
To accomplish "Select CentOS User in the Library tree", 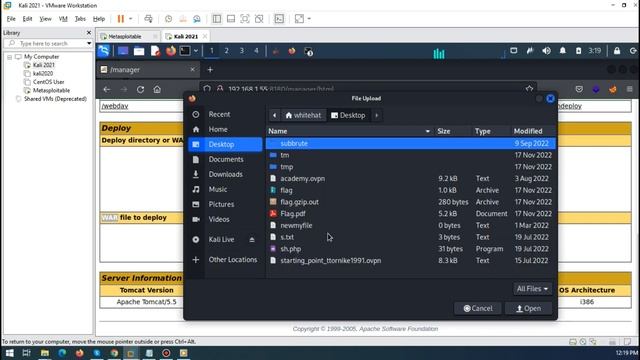I will [x=49, y=82].
